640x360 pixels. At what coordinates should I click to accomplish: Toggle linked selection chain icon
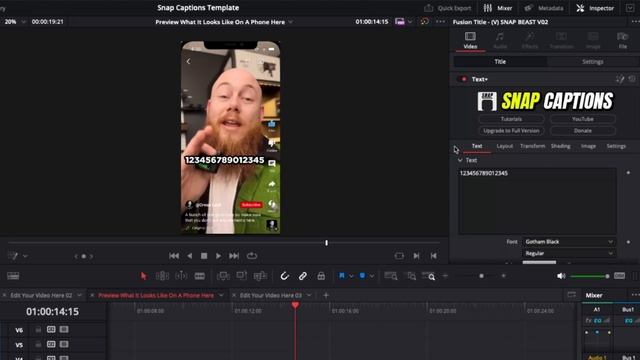[x=302, y=276]
